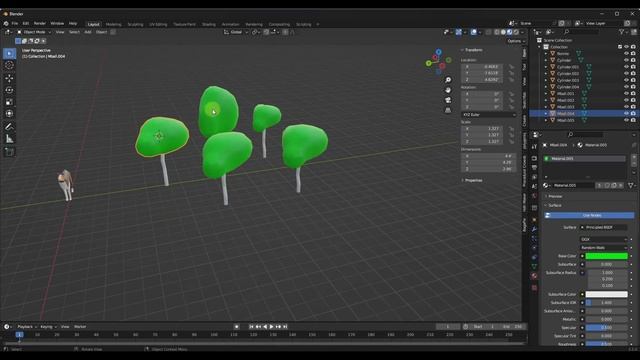The image size is (640, 360).
Task: Select the Add Cube tool
Action: (x=9, y=152)
